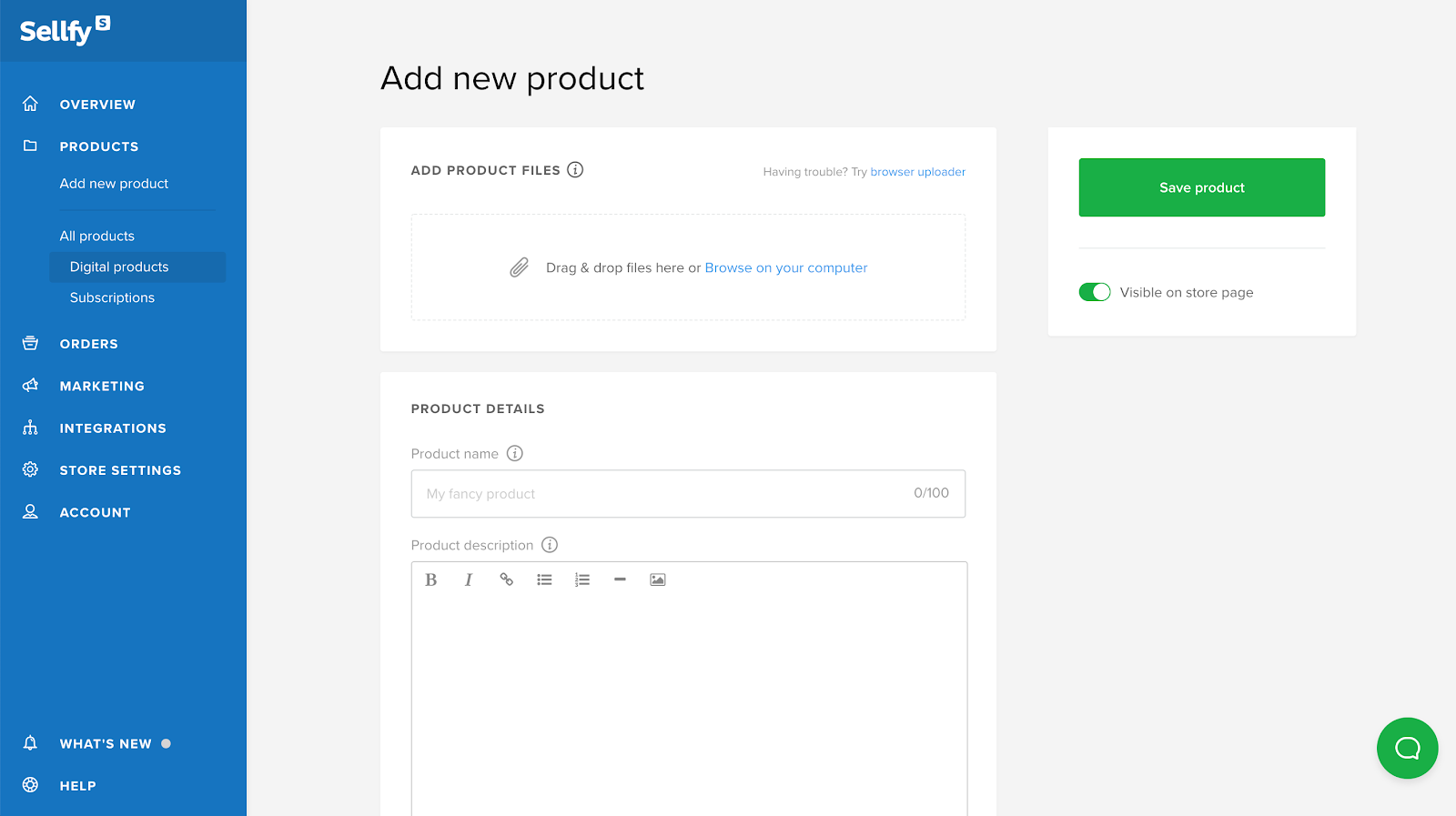
Task: Open the live chat bubble
Action: coord(1407,748)
